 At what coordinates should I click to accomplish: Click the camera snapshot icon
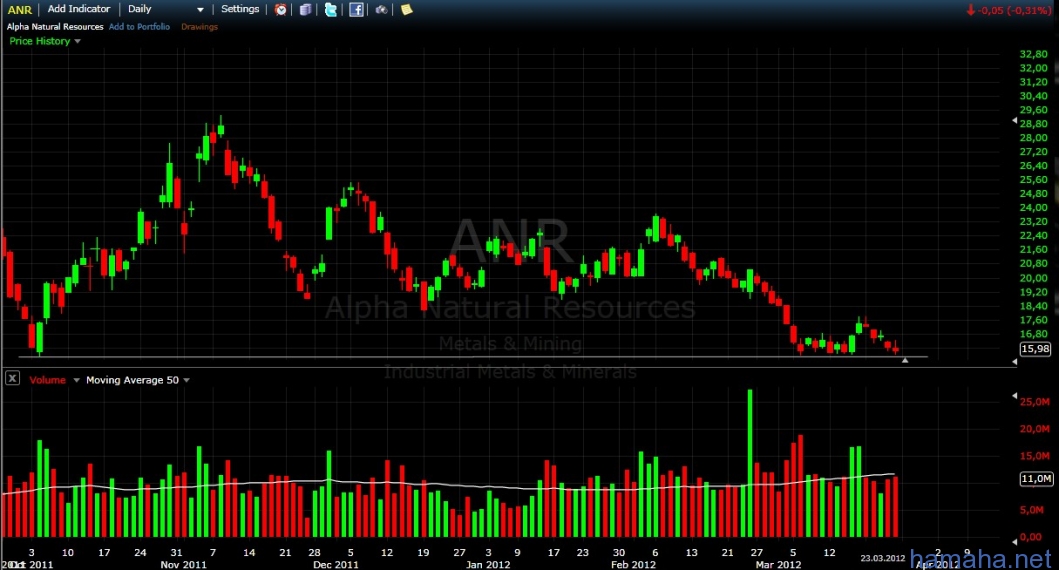click(382, 9)
